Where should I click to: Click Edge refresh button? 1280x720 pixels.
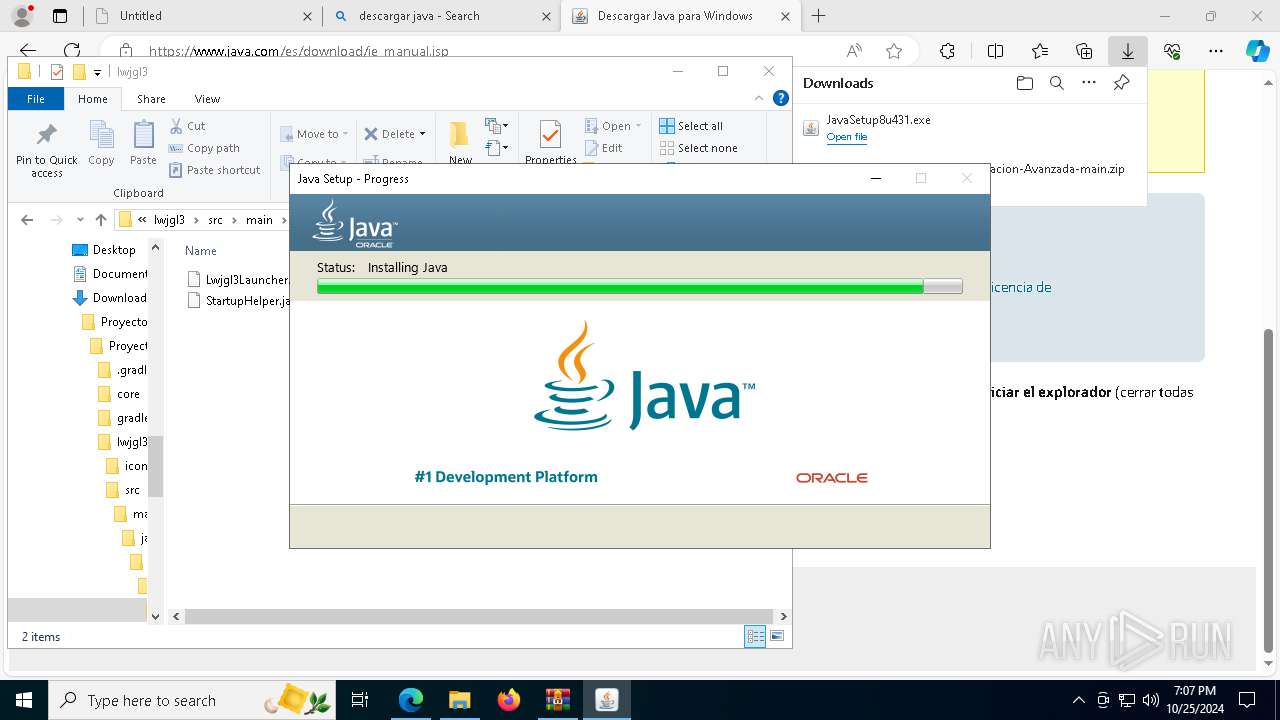72,51
